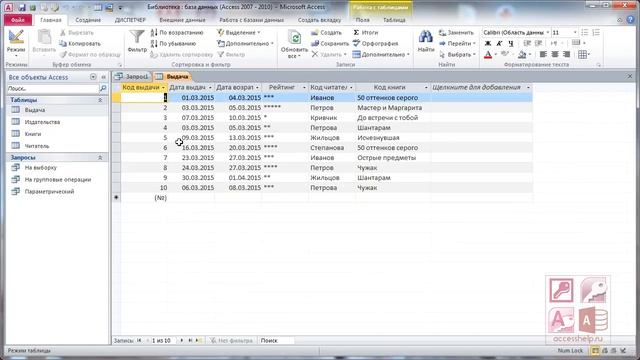Open Читатель table in navigation pane
The width and height of the screenshot is (640, 360).
pos(37,146)
